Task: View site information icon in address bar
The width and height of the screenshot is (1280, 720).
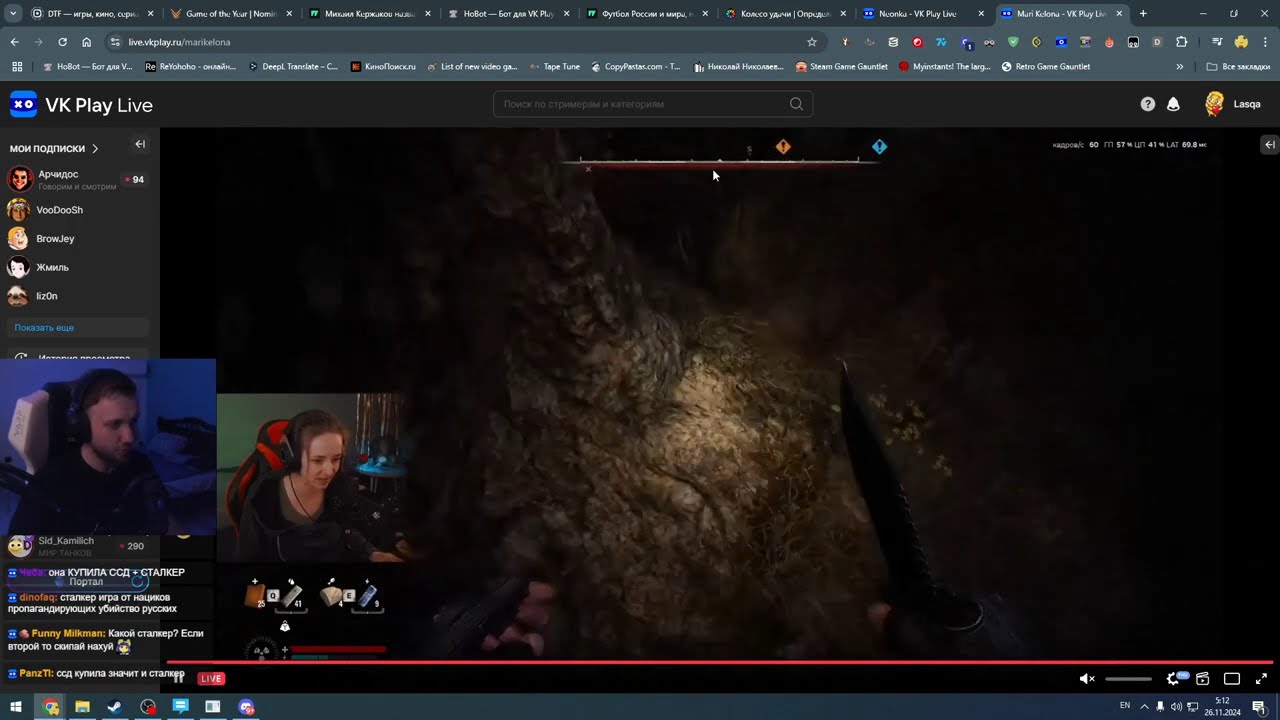Action: point(115,42)
